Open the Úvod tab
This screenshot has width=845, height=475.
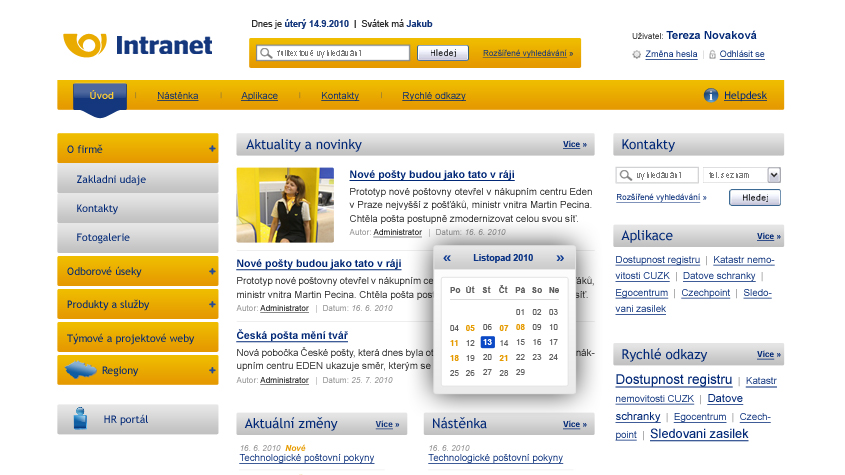[101, 96]
